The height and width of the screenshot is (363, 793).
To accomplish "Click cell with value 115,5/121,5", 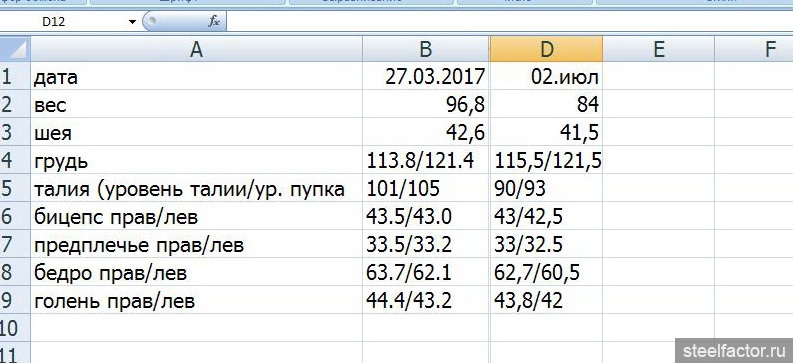I will 546,161.
